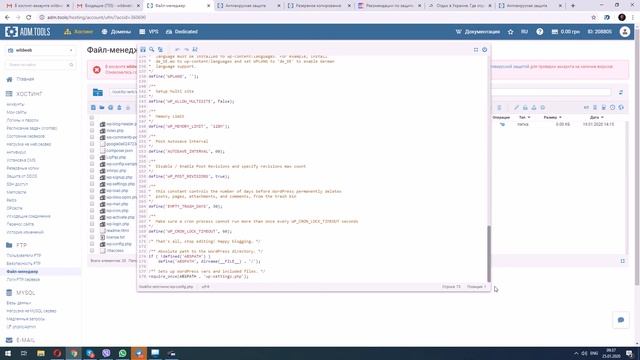640x360 pixels.
Task: Open the Позиция dropdown in editor status bar
Action: point(476,287)
